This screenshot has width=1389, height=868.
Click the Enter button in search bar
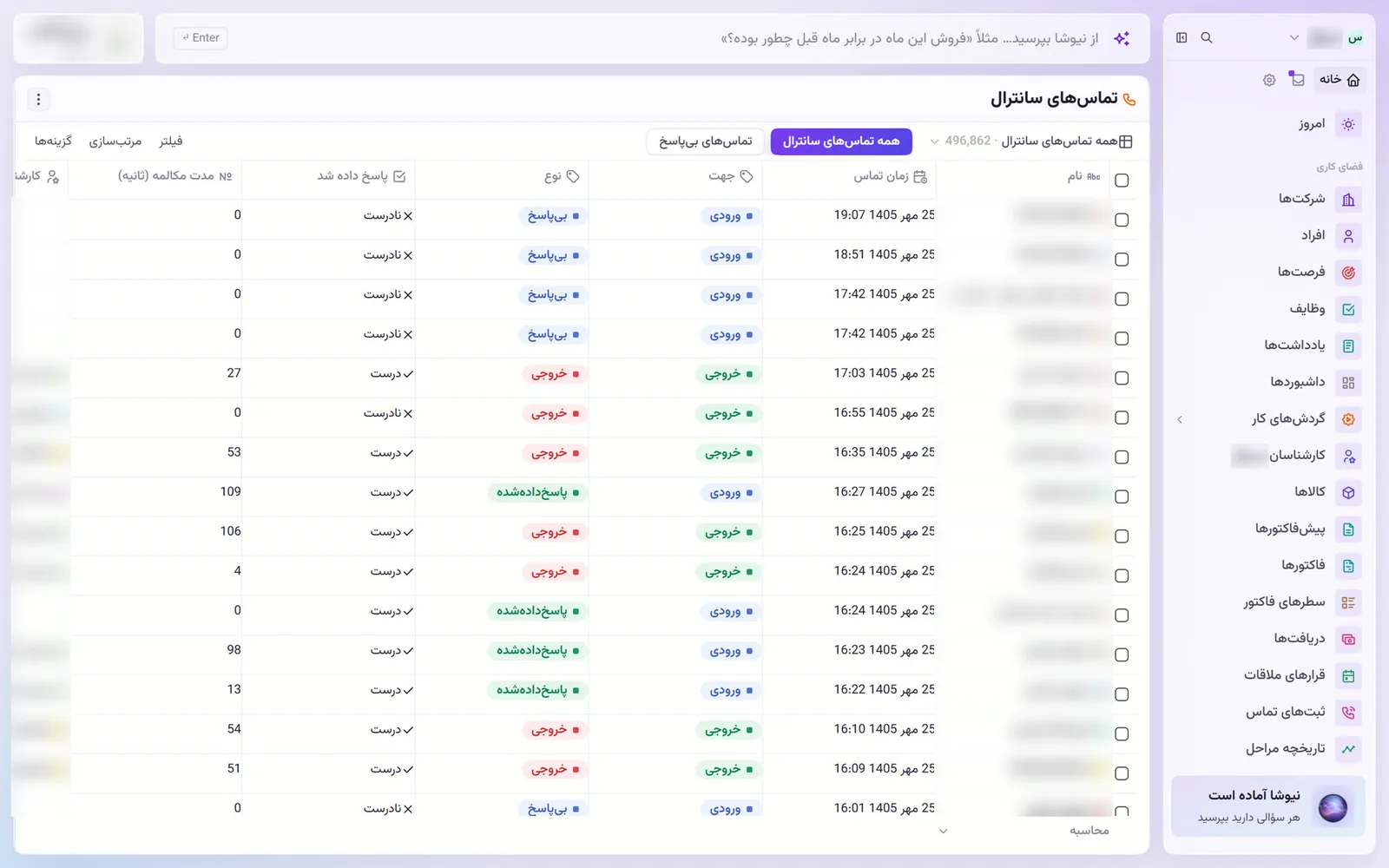(201, 38)
